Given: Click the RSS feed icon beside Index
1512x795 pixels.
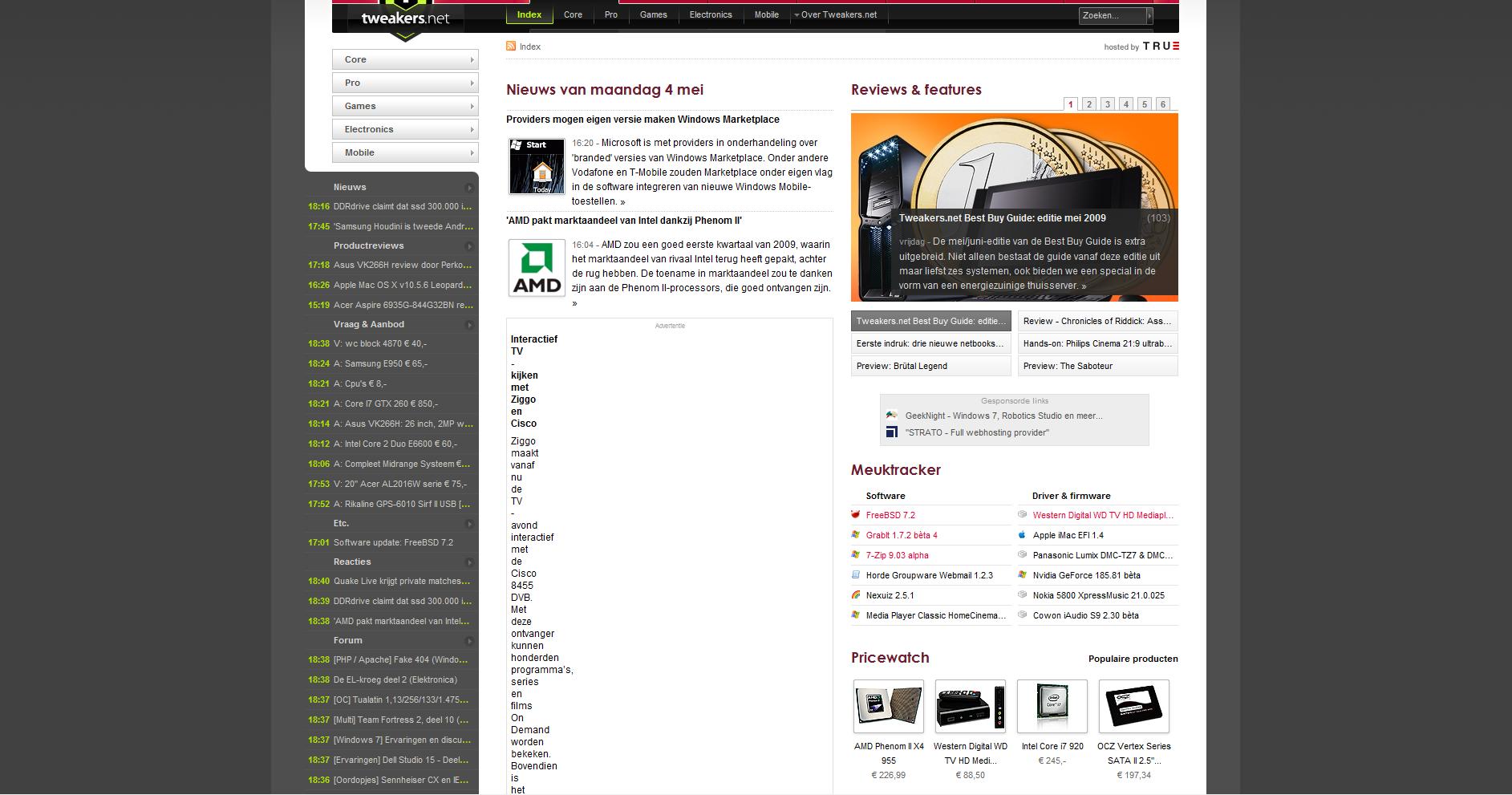Looking at the screenshot, I should coord(510,47).
